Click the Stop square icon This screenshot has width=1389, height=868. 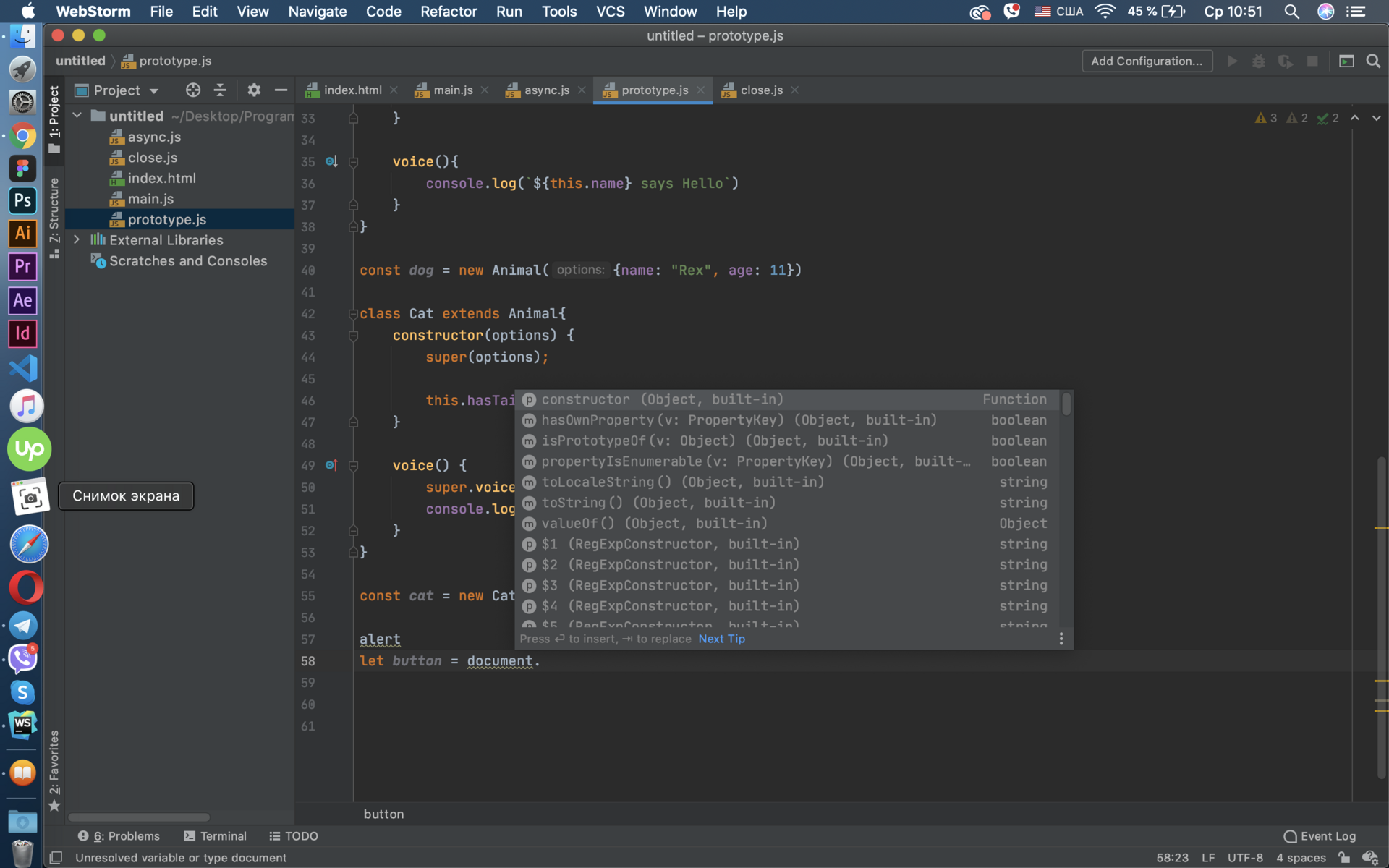click(1312, 61)
